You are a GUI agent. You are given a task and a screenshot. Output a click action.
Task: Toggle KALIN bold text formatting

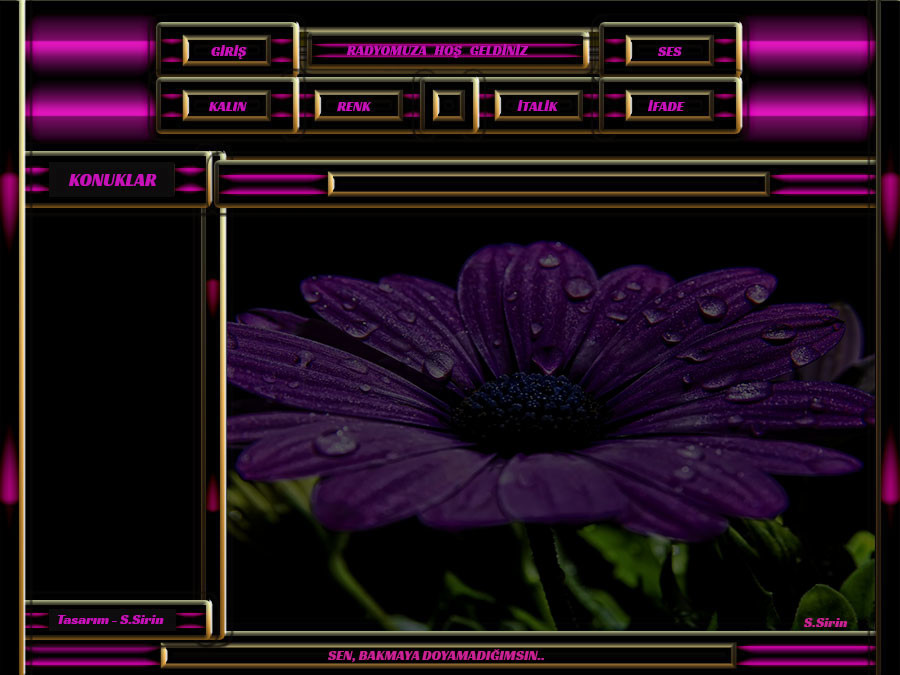(x=227, y=106)
